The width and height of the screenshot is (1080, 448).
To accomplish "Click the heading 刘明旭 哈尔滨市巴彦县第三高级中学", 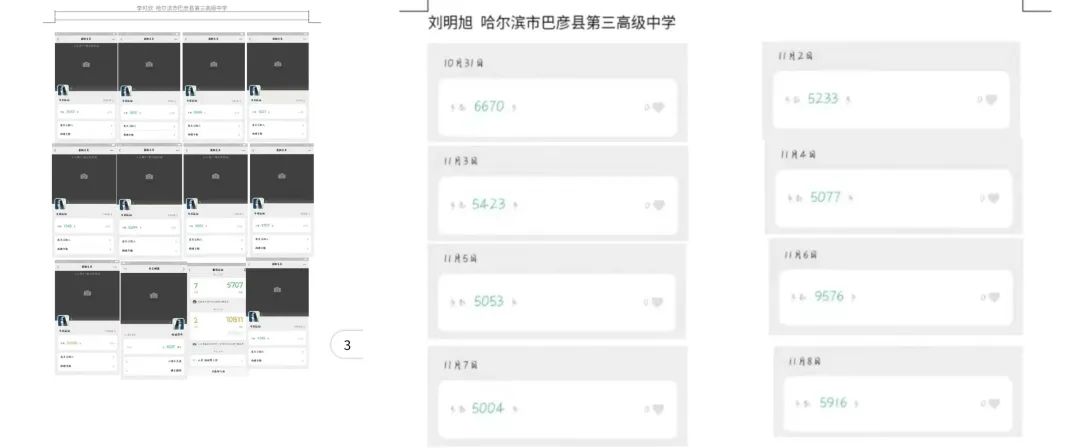I will pyautogui.click(x=552, y=23).
